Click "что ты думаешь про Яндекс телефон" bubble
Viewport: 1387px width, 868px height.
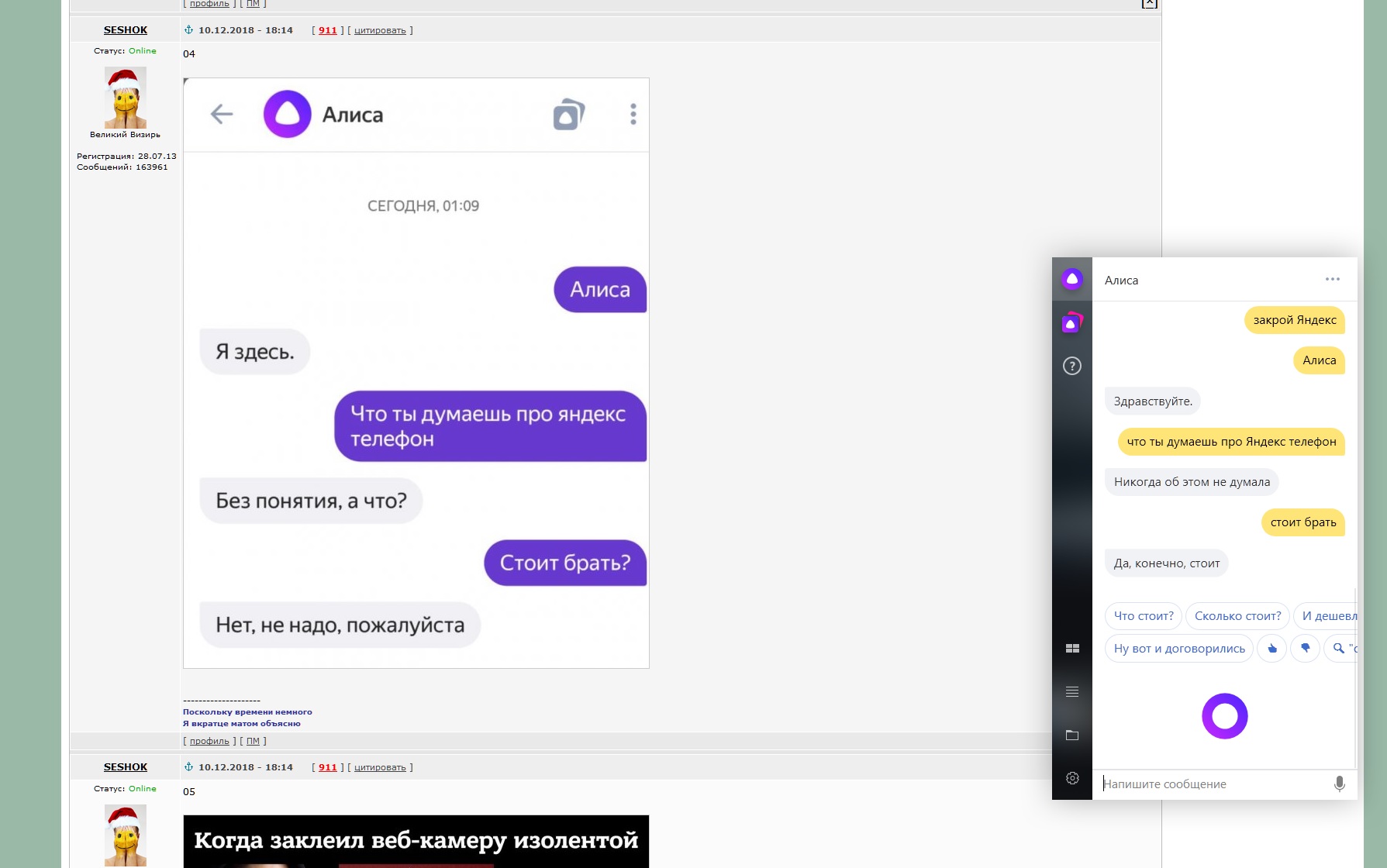point(1231,442)
